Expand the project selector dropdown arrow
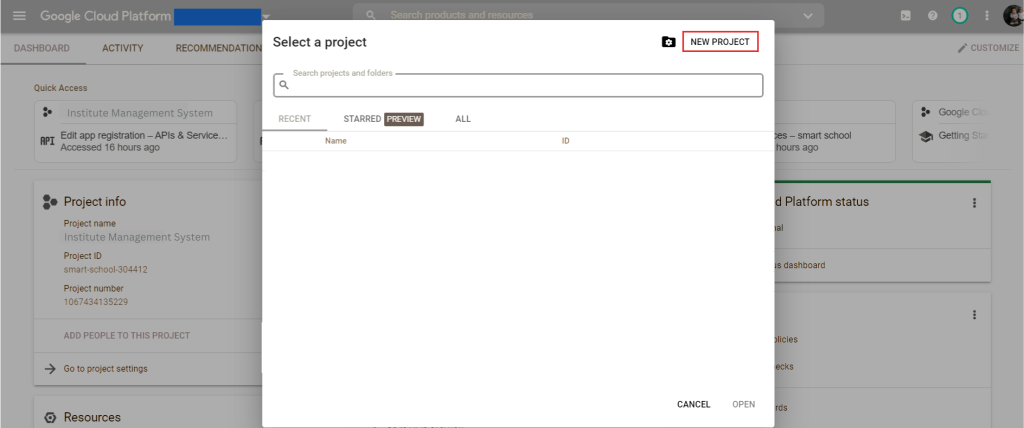 267,17
